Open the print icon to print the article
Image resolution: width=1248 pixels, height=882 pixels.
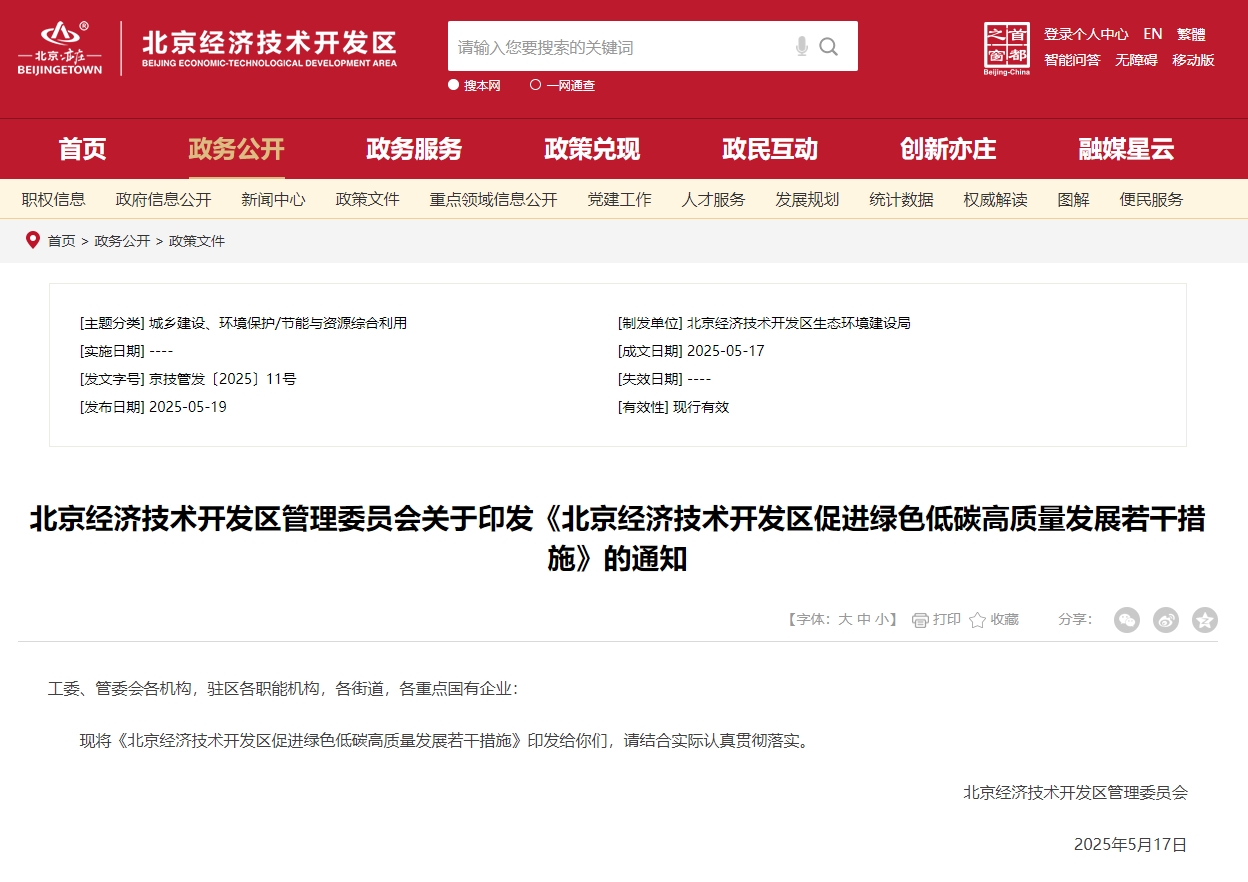click(920, 620)
